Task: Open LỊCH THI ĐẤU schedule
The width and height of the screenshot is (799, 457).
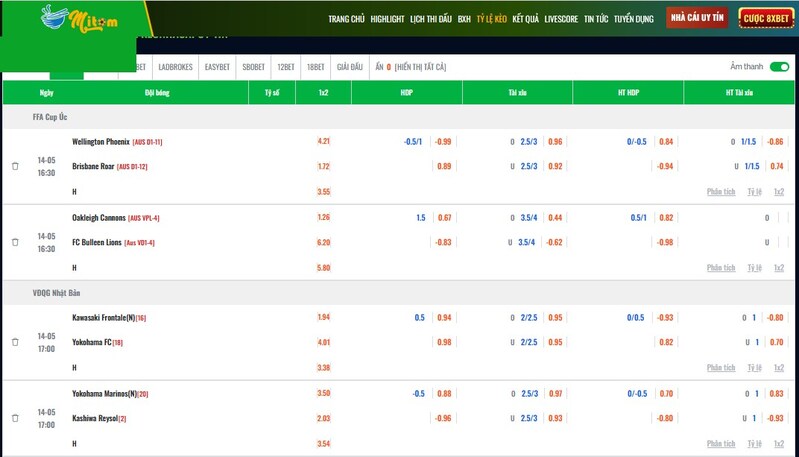Action: coord(431,19)
